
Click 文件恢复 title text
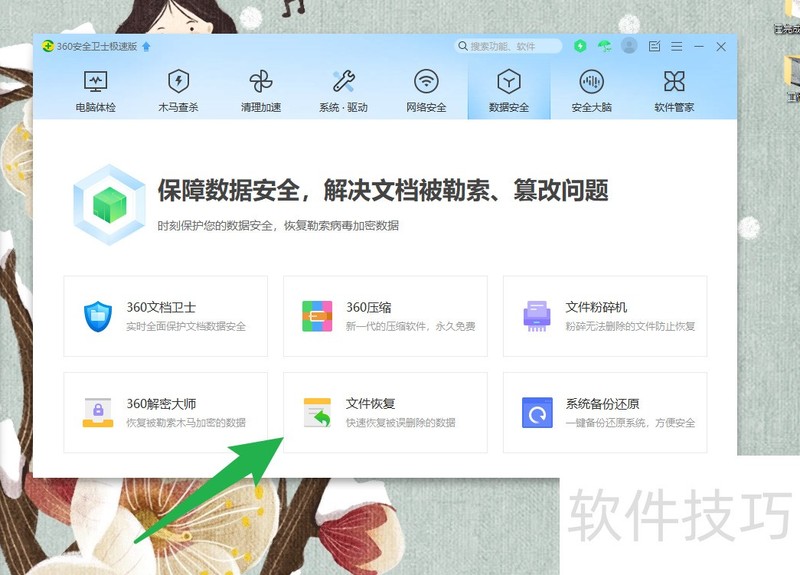tap(370, 404)
